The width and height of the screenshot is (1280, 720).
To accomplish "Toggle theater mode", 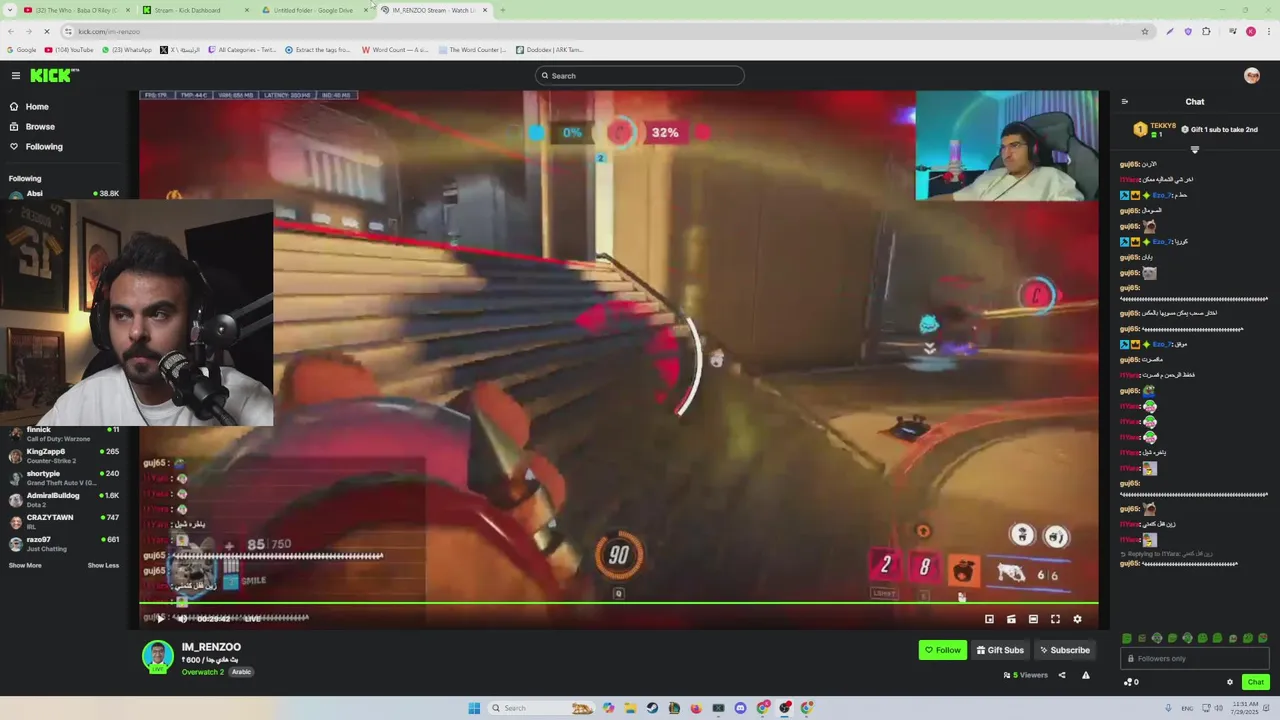I will 1033,619.
